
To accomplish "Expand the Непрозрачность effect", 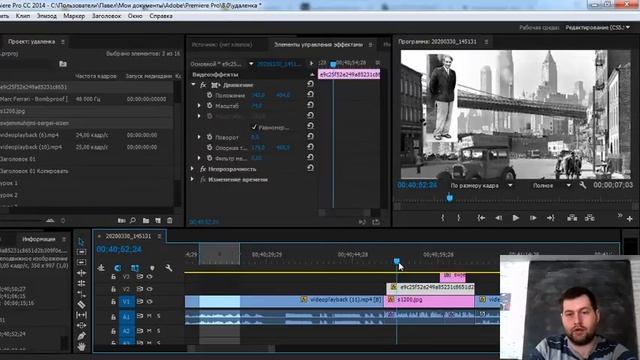I will coord(192,169).
